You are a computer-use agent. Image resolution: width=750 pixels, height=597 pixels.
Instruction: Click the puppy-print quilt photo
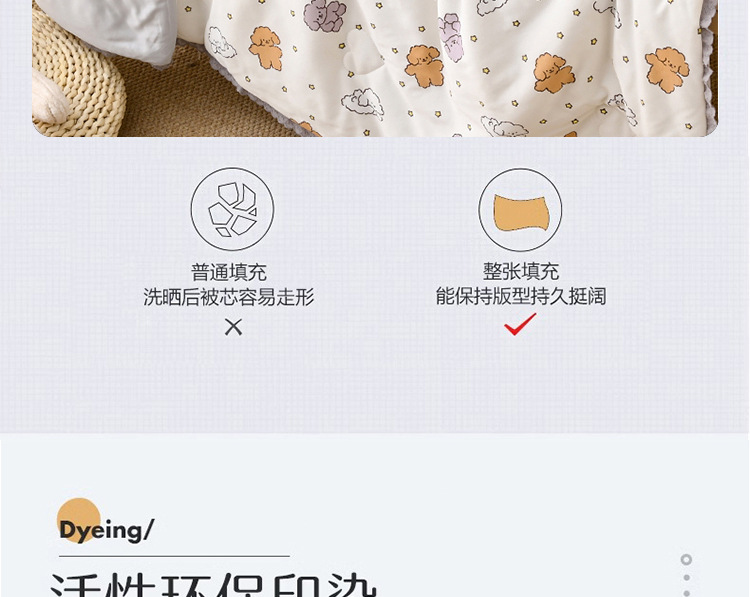[375, 68]
